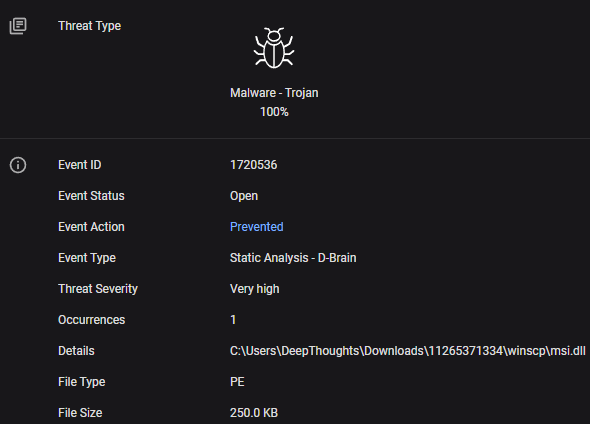Click the Event Action label

(91, 227)
